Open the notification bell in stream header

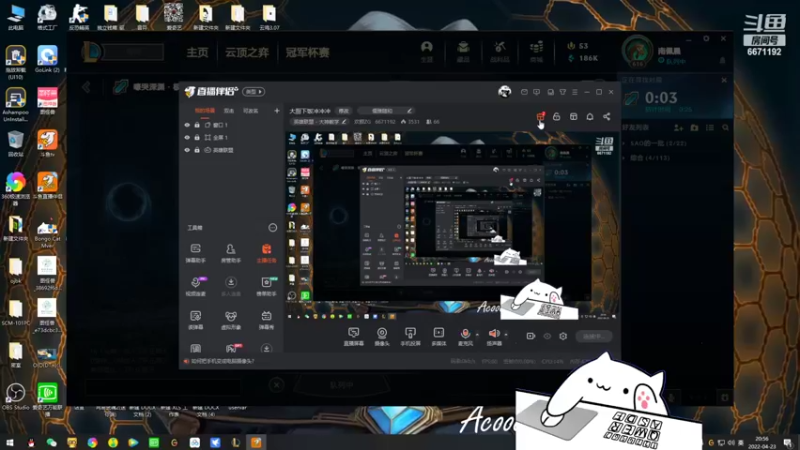[x=590, y=117]
